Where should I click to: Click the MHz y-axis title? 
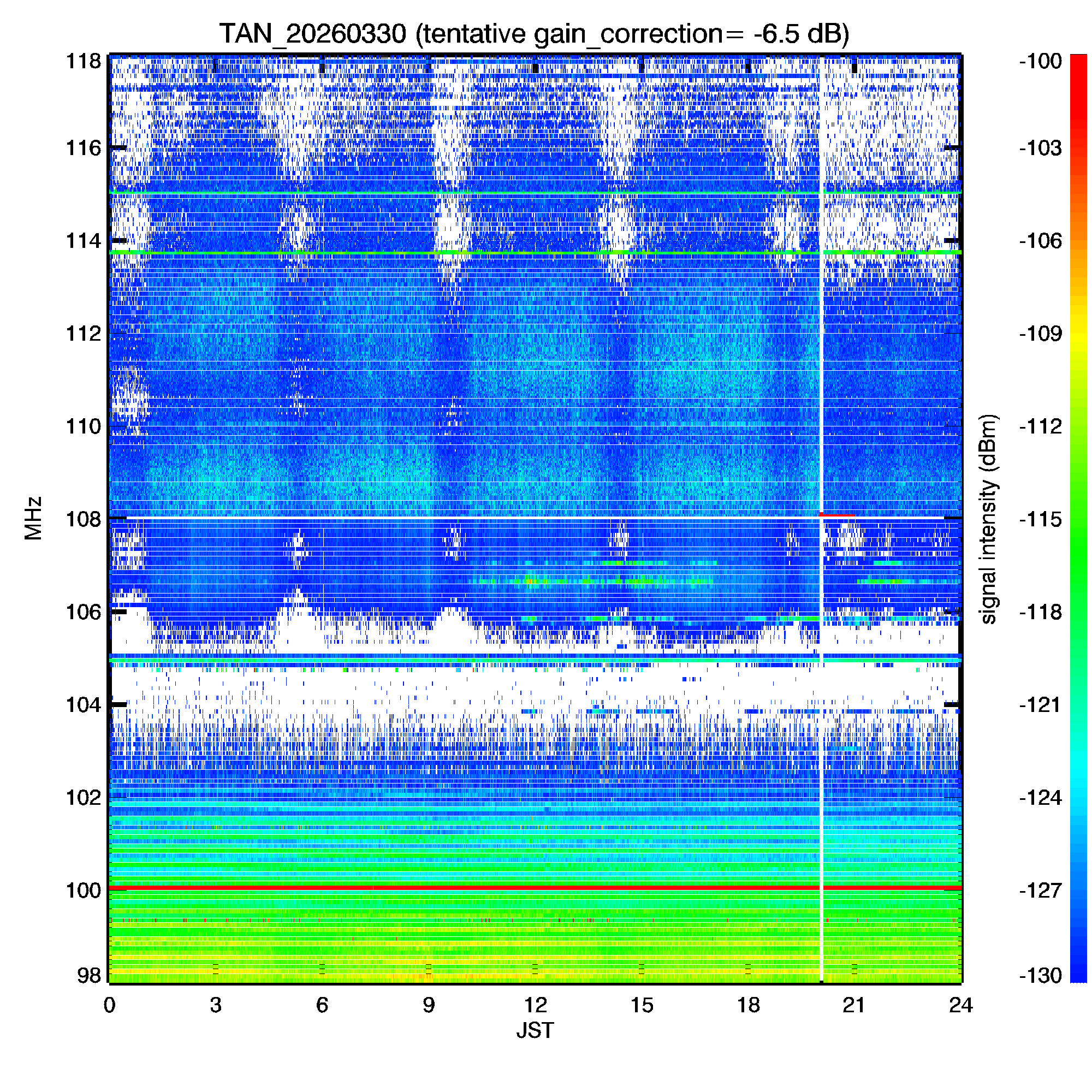(x=33, y=518)
